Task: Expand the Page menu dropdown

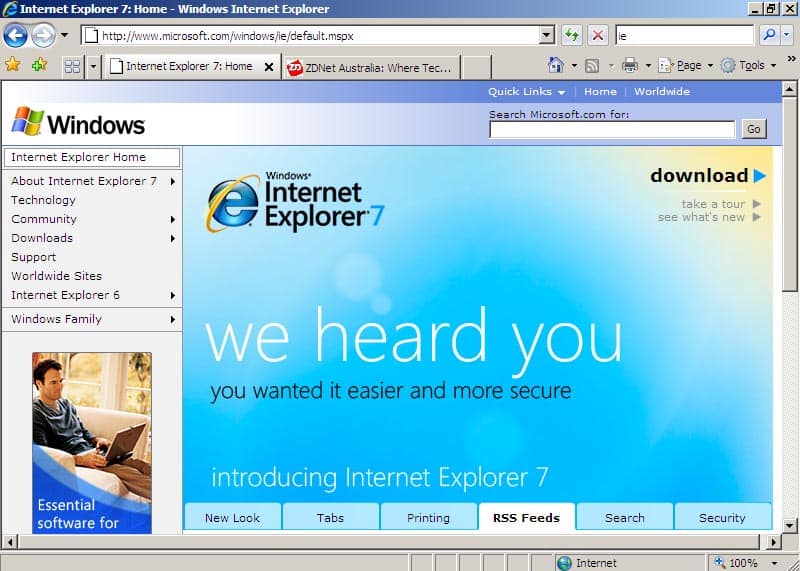Action: 690,66
